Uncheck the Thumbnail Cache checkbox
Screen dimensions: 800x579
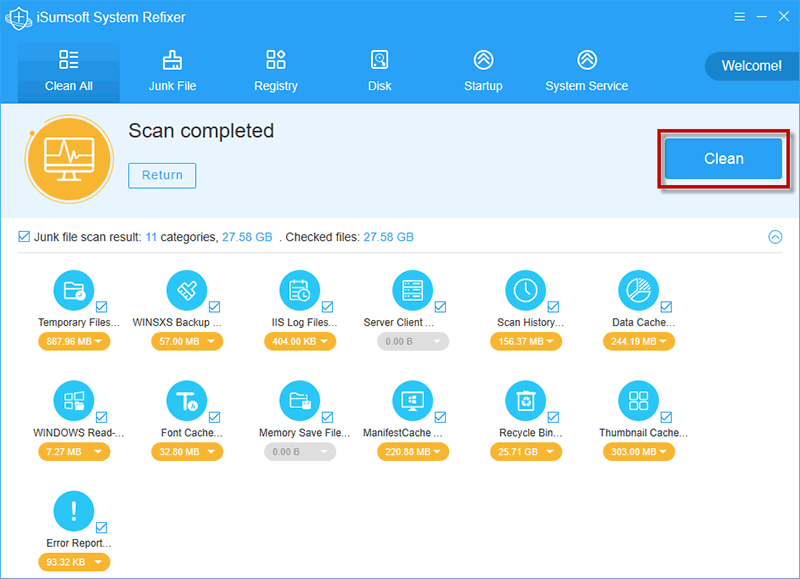point(666,417)
